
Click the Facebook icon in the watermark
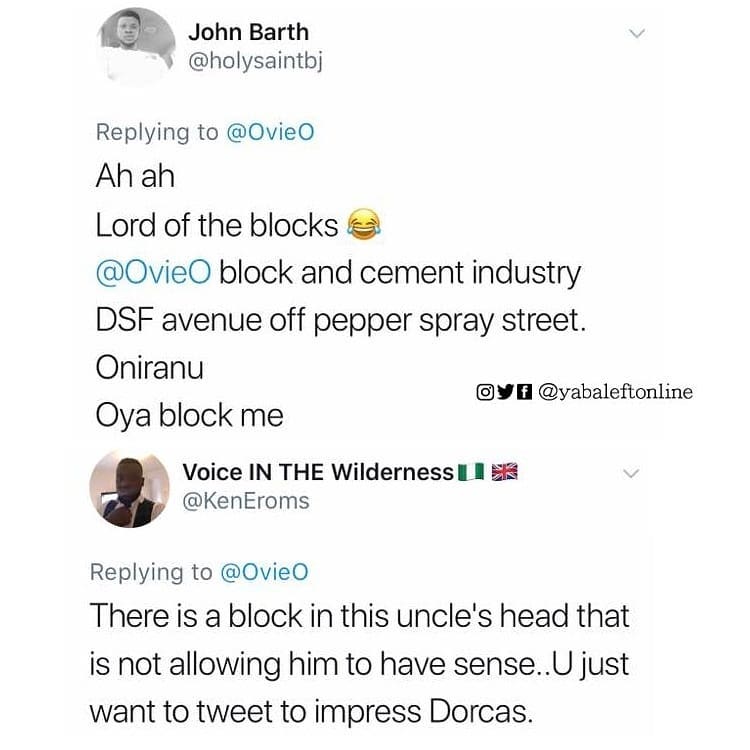522,393
